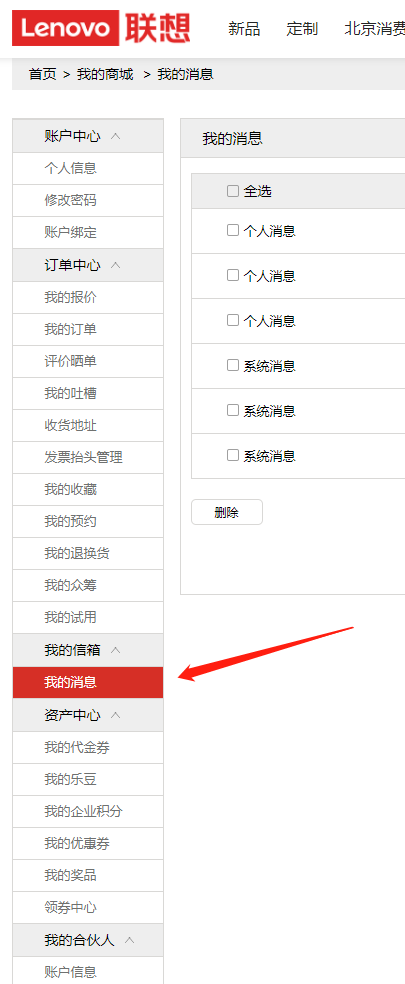Collapse the 订单中心 section chevron

pyautogui.click(x=116, y=265)
